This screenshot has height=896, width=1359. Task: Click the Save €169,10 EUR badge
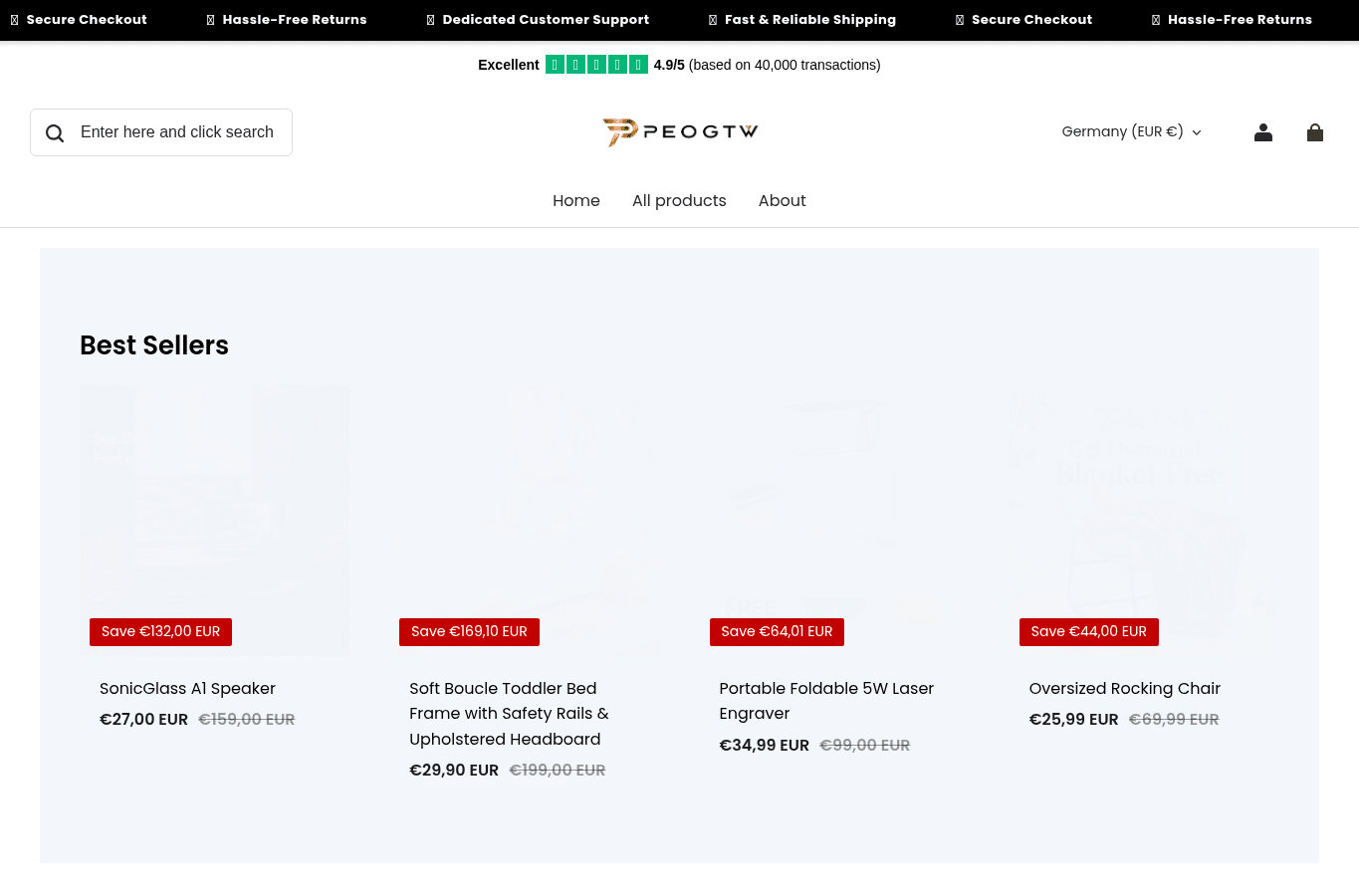click(x=469, y=632)
